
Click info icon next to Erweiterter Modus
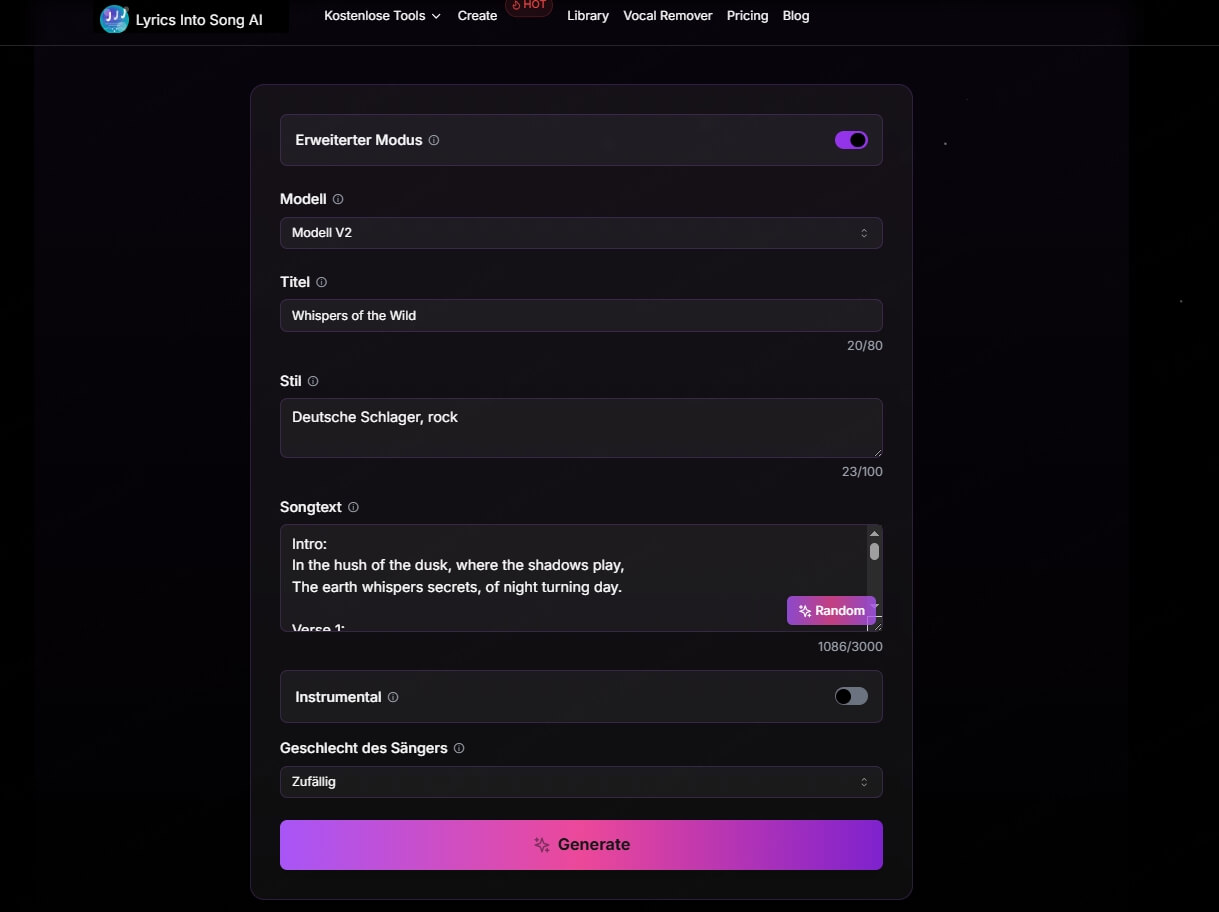(x=434, y=140)
